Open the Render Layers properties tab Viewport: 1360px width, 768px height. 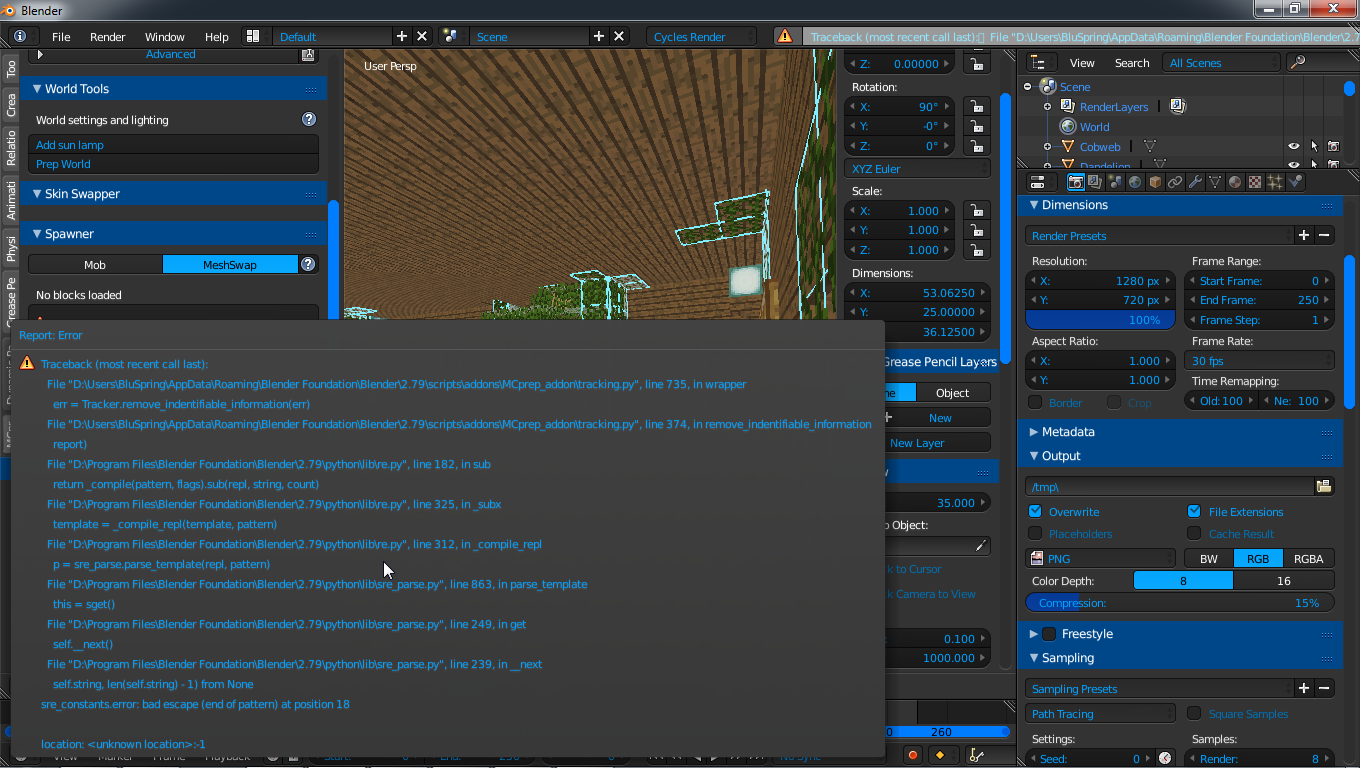[1095, 182]
